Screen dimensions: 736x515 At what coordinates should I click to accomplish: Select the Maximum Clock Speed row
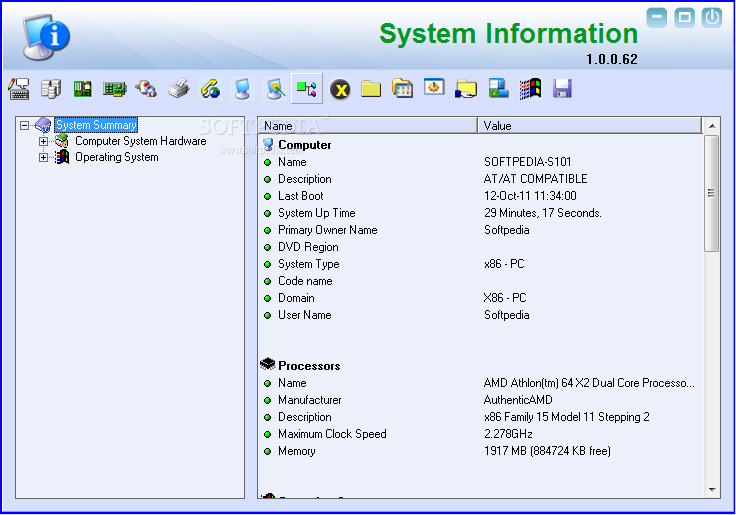point(481,434)
